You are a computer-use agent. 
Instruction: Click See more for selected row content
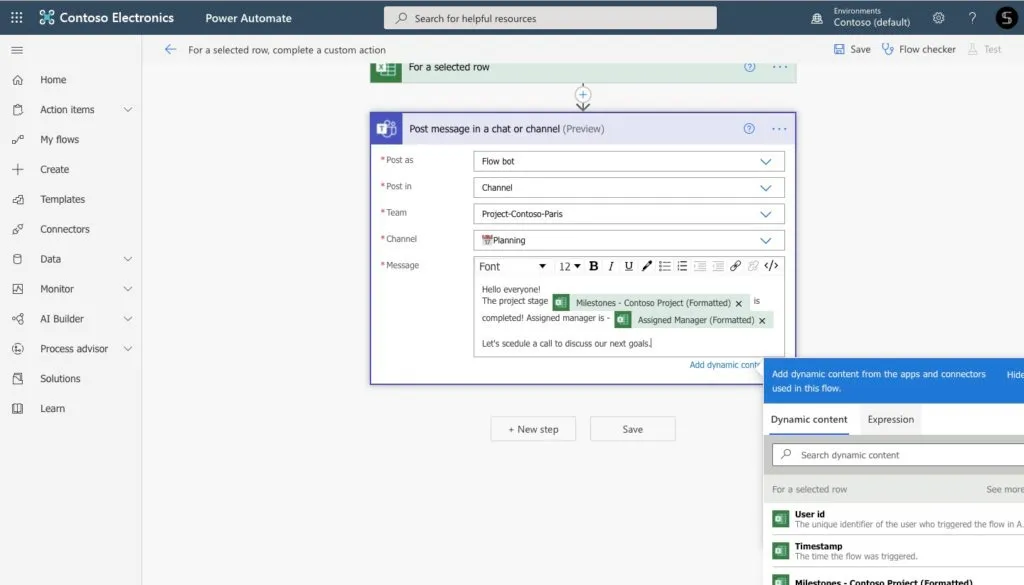(1005, 489)
